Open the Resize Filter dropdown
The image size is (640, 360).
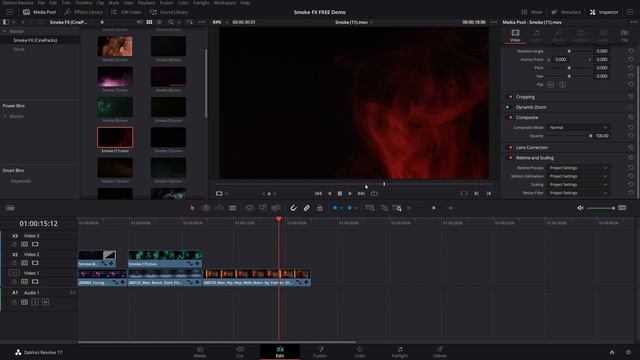click(x=578, y=193)
